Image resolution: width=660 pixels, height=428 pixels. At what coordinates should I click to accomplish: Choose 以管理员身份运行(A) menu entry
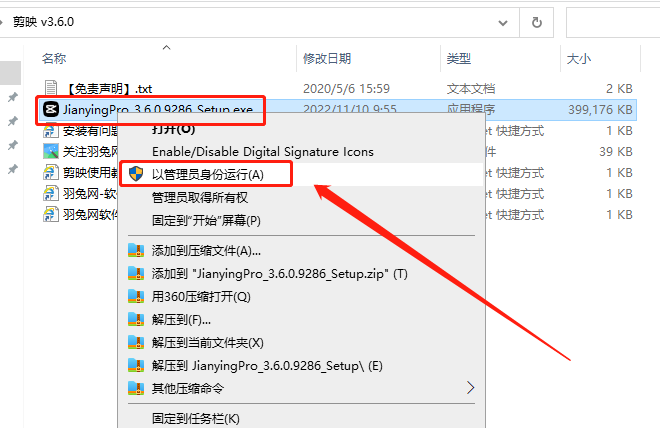pyautogui.click(x=208, y=174)
